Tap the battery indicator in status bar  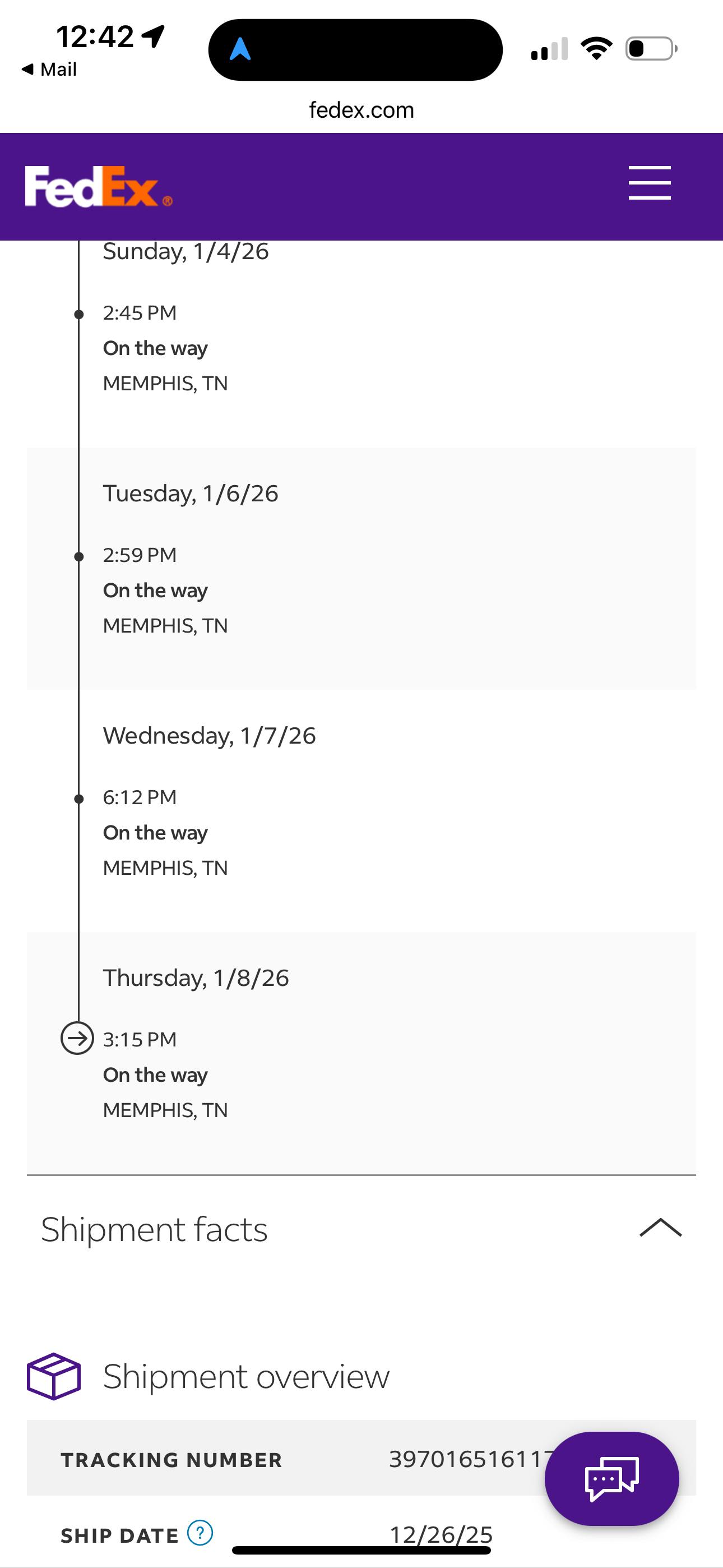coord(651,49)
